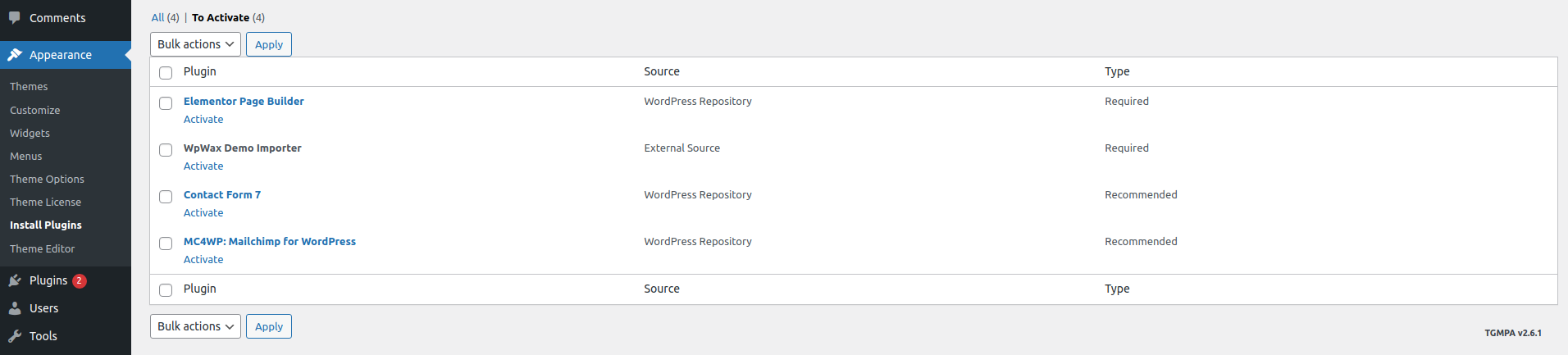This screenshot has height=355, width=1568.
Task: Open the top Bulk actions dropdown
Action: tap(195, 44)
